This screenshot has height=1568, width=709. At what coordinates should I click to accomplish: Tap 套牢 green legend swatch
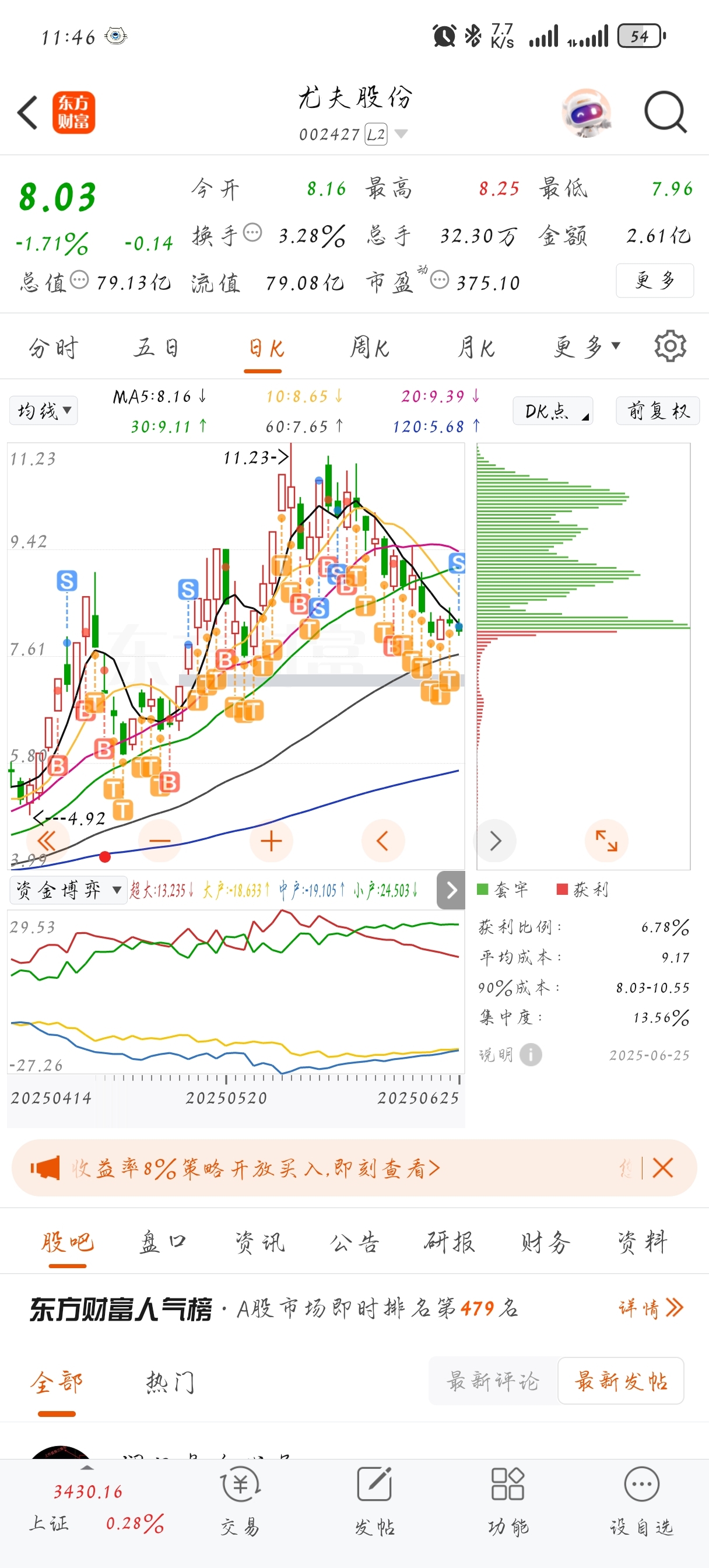point(483,890)
